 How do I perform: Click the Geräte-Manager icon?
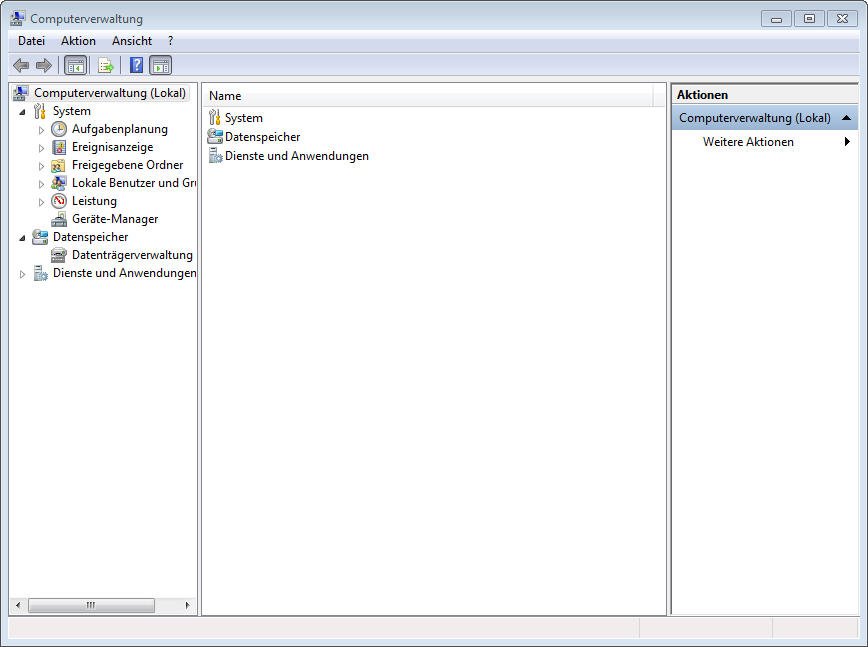(x=59, y=220)
